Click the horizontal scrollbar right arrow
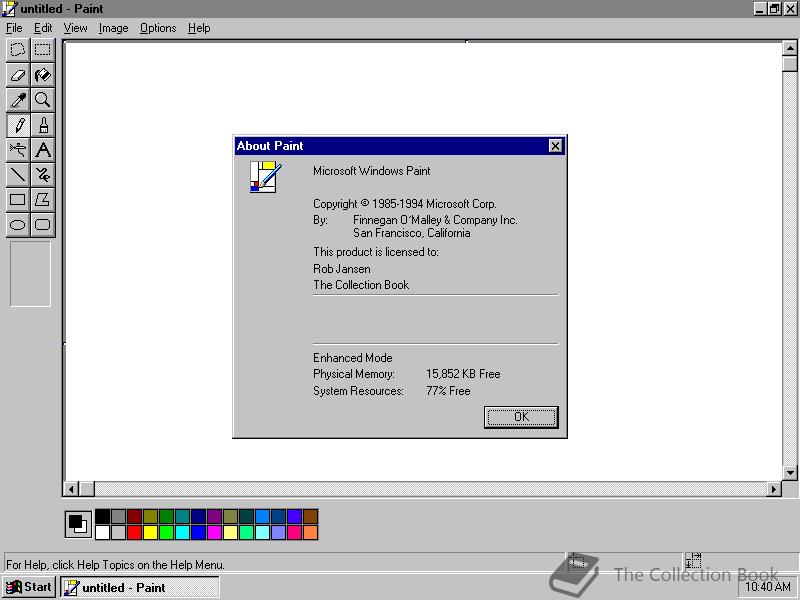The image size is (800, 600). pyautogui.click(x=774, y=489)
